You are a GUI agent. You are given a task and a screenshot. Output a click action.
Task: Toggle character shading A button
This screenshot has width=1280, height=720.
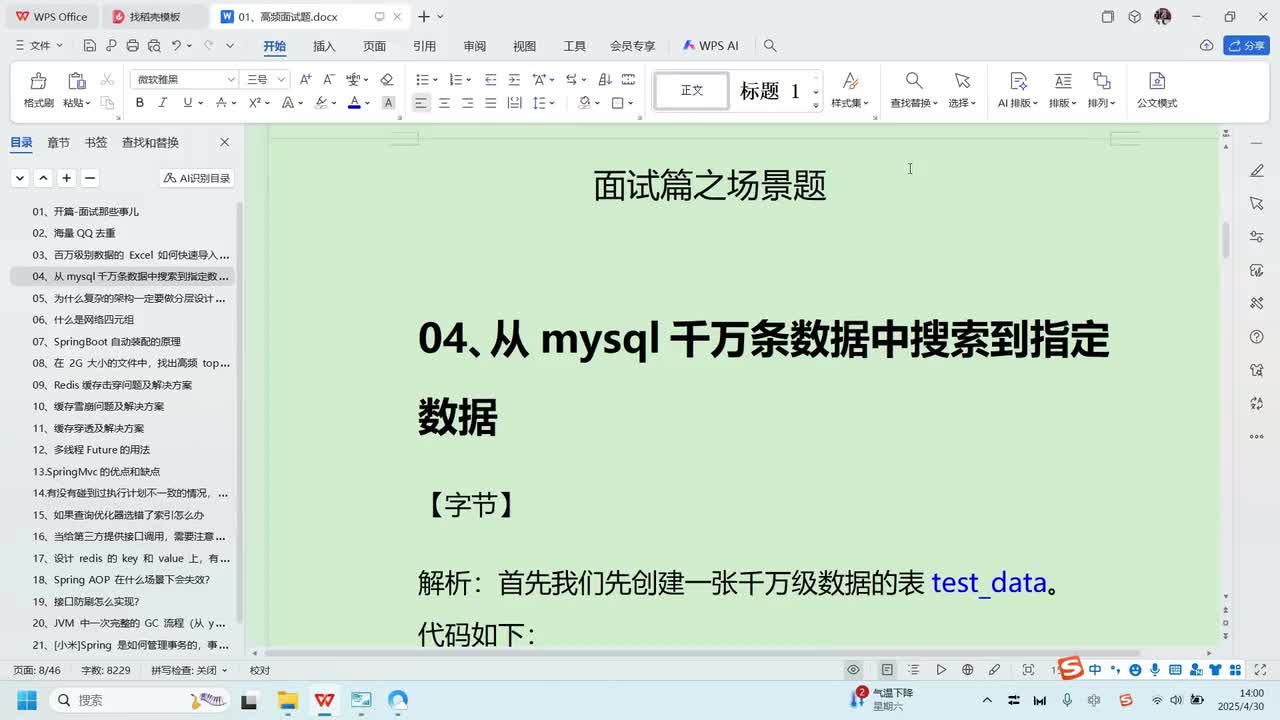pyautogui.click(x=389, y=103)
